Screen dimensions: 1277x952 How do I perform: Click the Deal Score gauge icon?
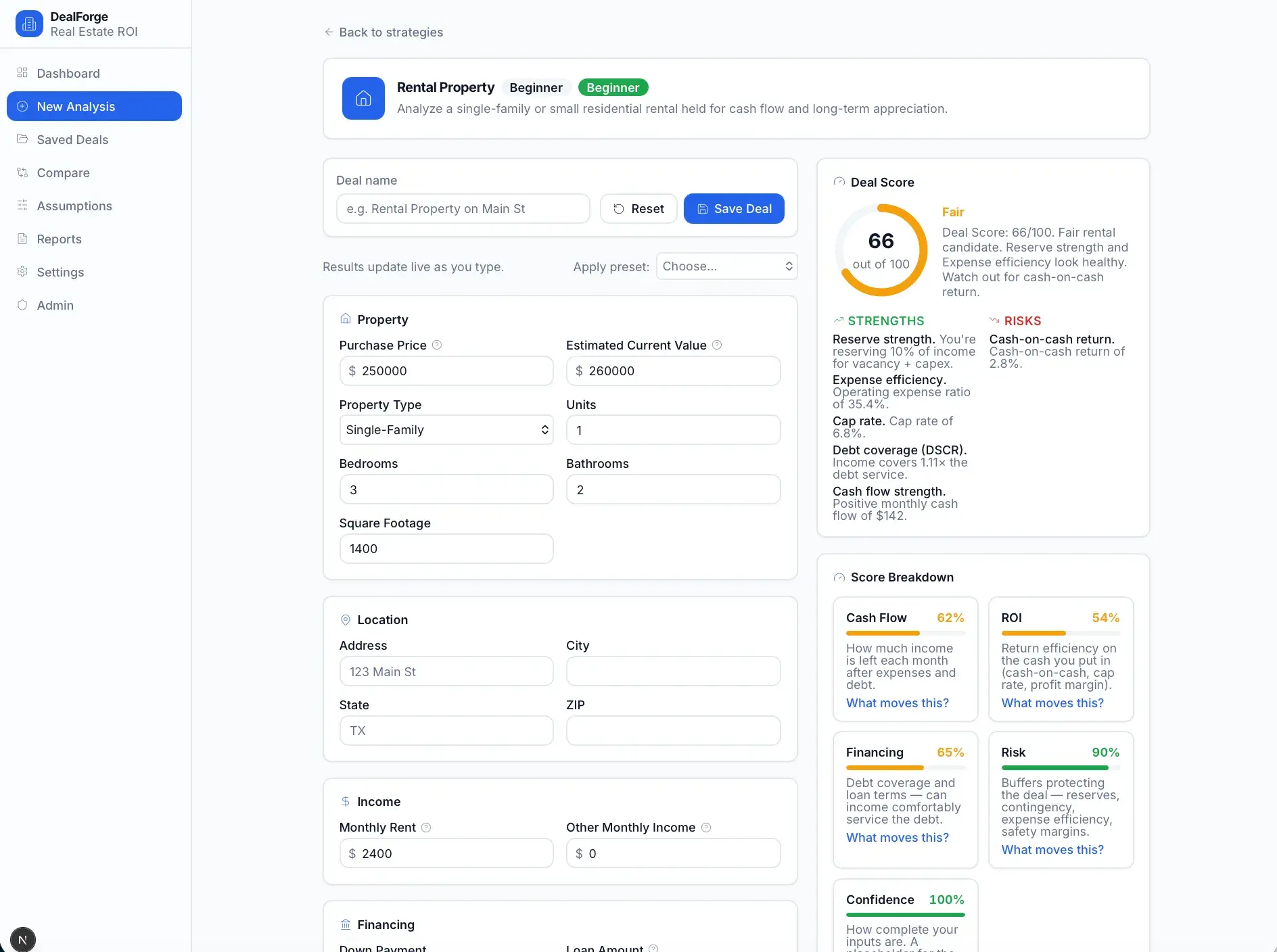[839, 182]
